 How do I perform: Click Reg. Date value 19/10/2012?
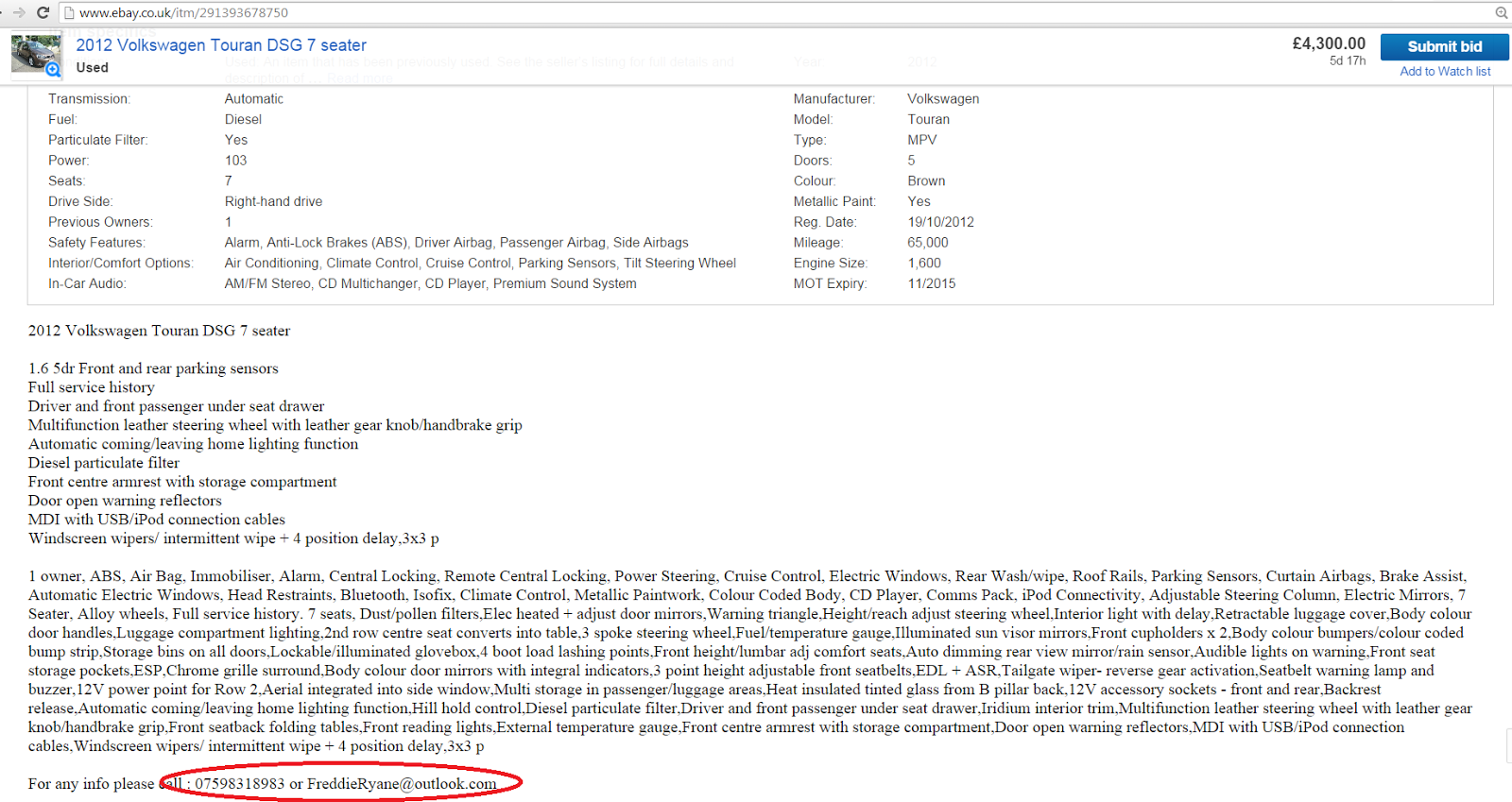(x=940, y=222)
